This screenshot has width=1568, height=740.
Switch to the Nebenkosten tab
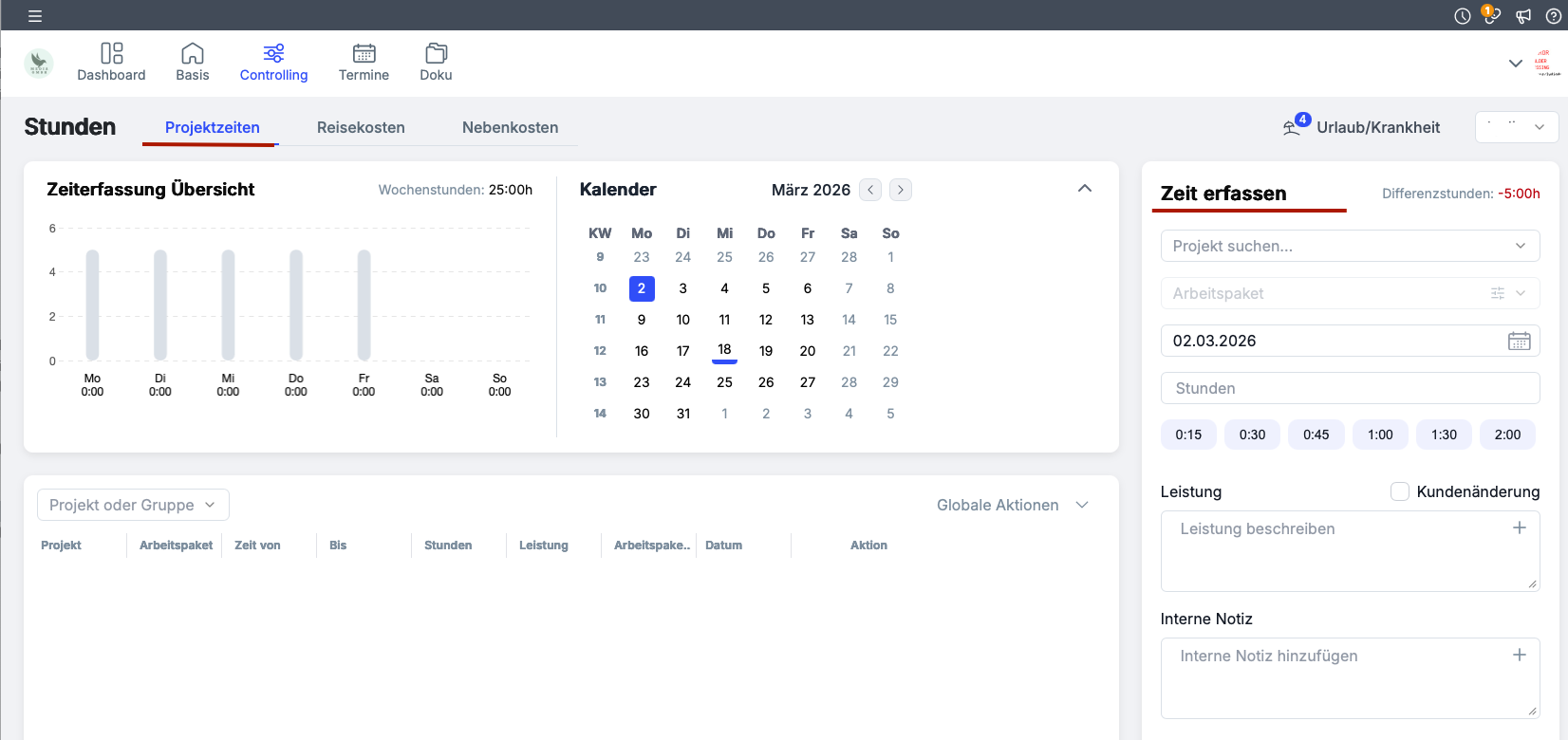pyautogui.click(x=510, y=127)
